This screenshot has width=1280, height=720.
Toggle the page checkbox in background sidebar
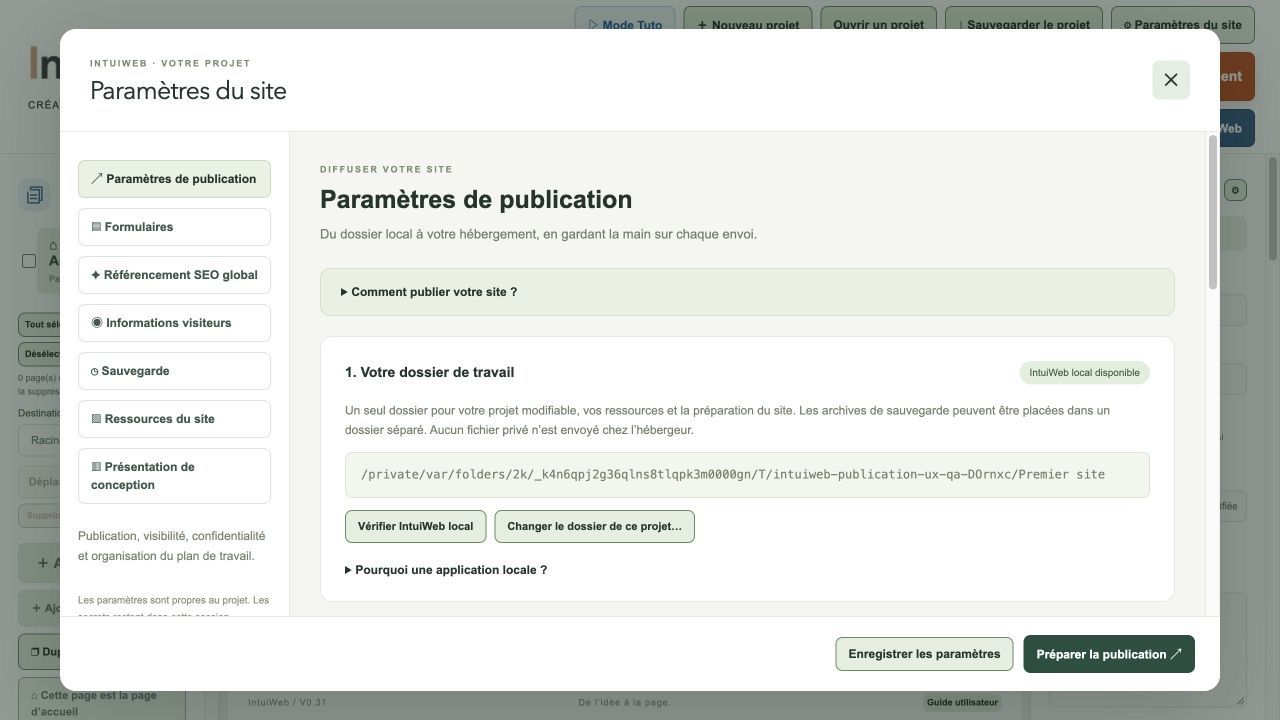(x=29, y=261)
